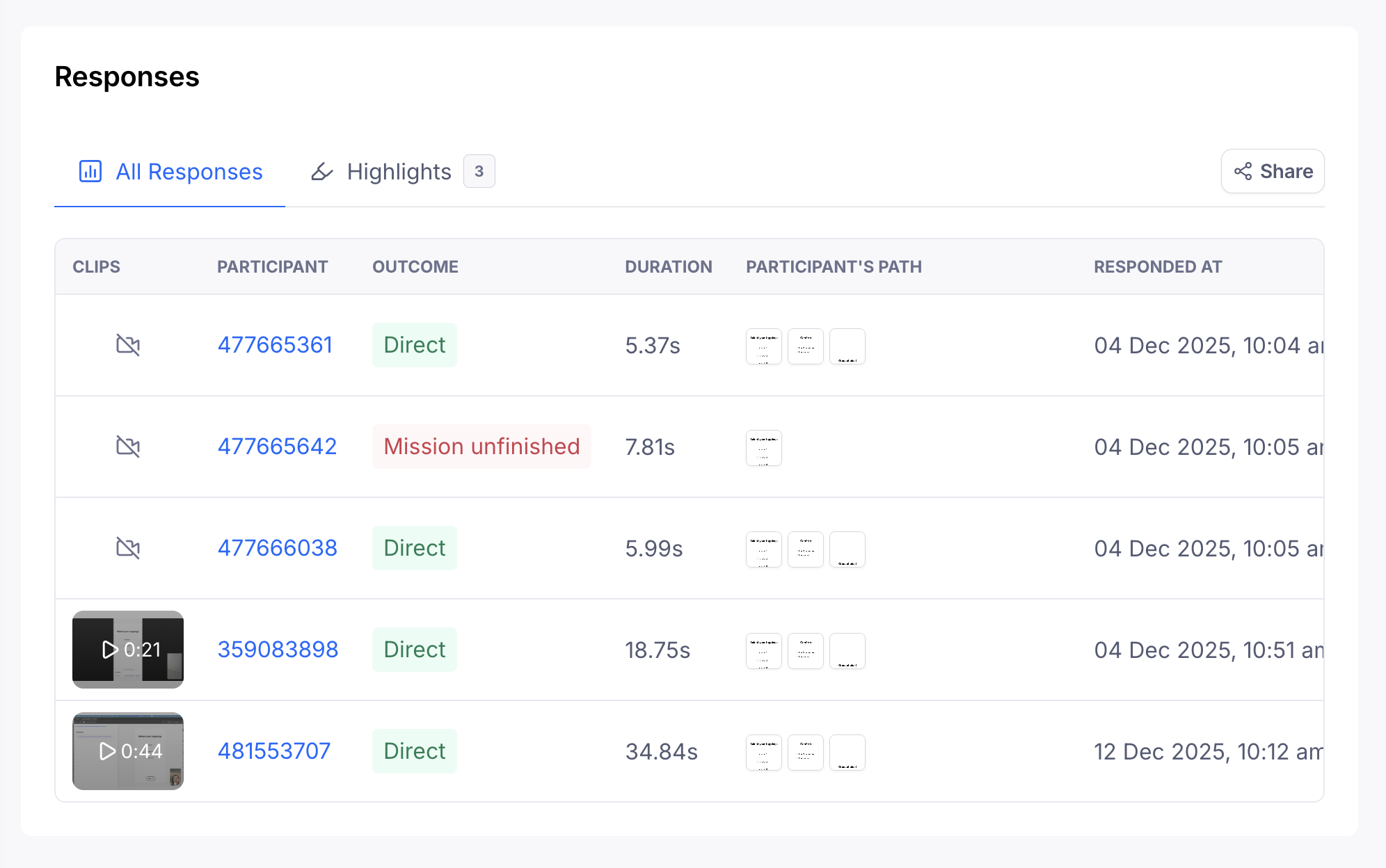Click second path thumbnail for 359083898

[805, 651]
